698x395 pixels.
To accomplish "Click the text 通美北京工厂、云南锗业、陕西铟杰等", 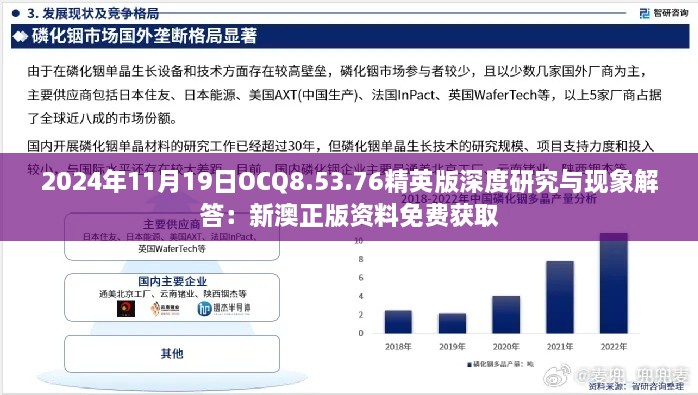I will coord(172,293).
